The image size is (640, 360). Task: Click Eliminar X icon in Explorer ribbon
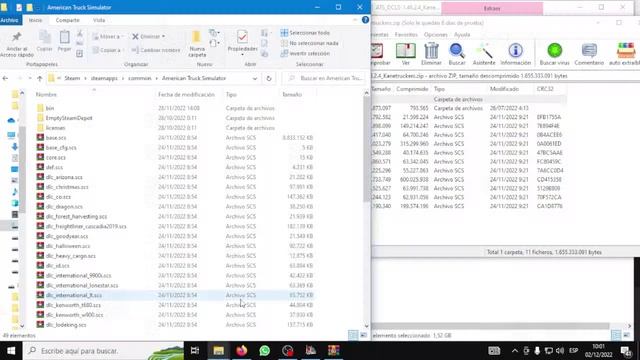(136, 37)
